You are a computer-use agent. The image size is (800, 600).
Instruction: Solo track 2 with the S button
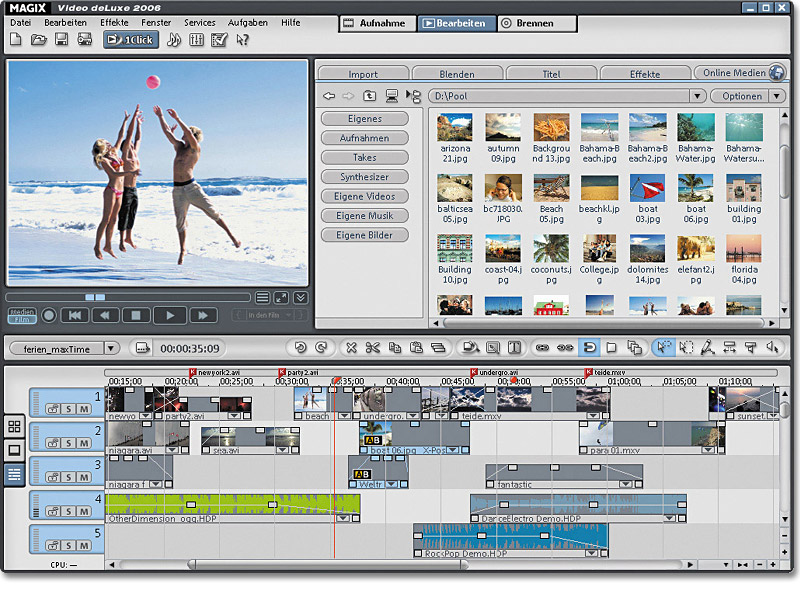pos(69,443)
